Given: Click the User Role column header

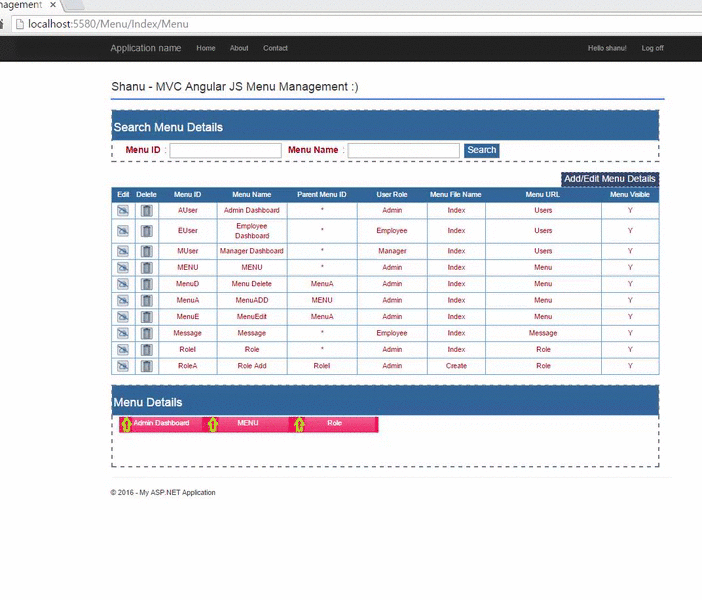Looking at the screenshot, I should coord(392,195).
